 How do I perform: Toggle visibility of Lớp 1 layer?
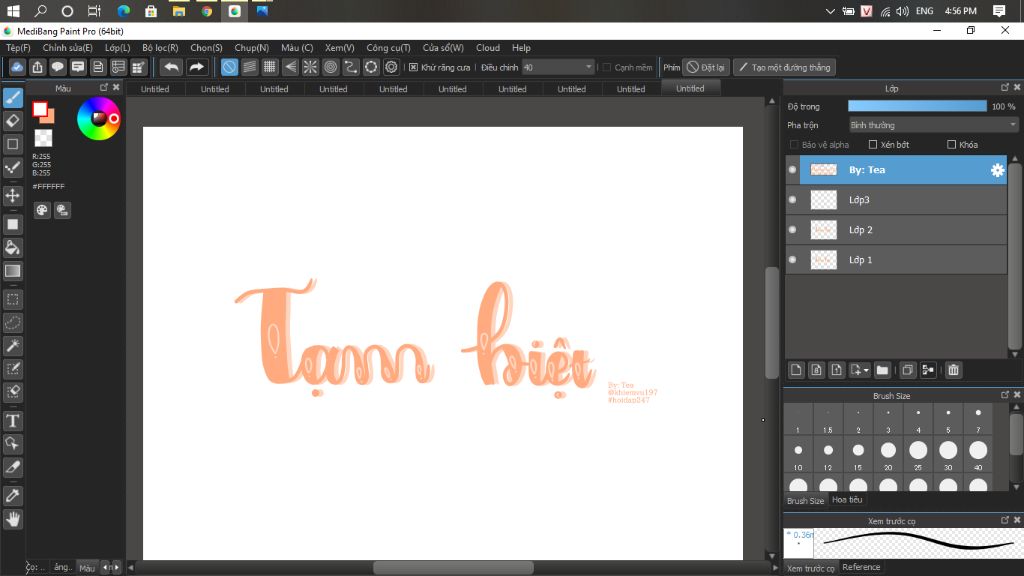pyautogui.click(x=793, y=260)
